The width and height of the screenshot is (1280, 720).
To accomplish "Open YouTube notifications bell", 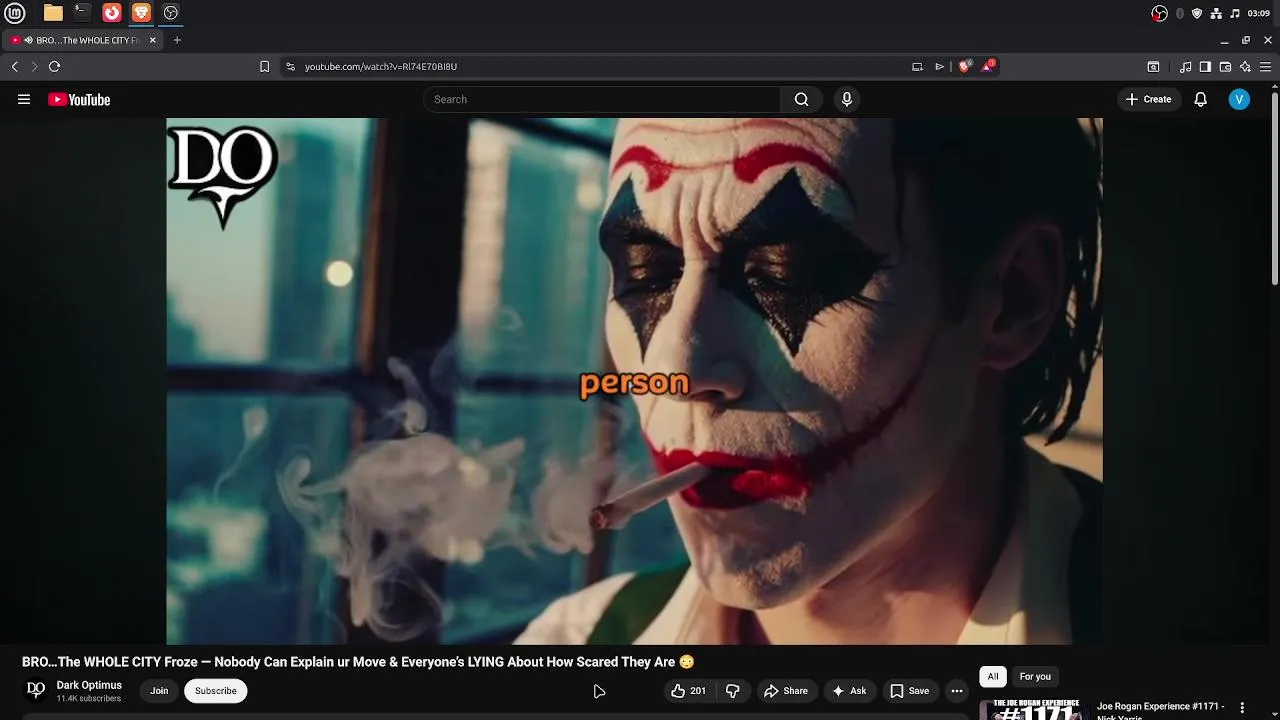I will click(1201, 99).
